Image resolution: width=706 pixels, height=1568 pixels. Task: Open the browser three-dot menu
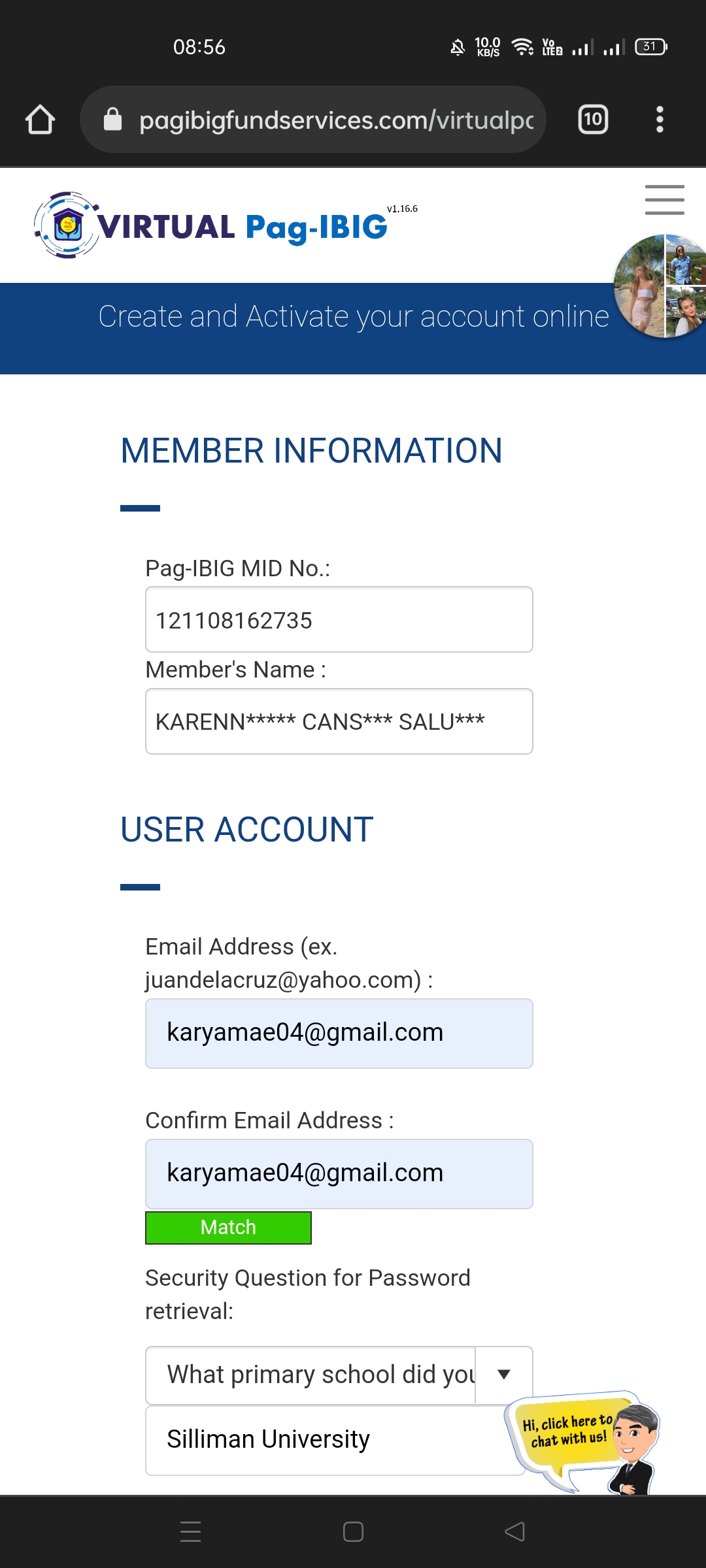click(660, 120)
